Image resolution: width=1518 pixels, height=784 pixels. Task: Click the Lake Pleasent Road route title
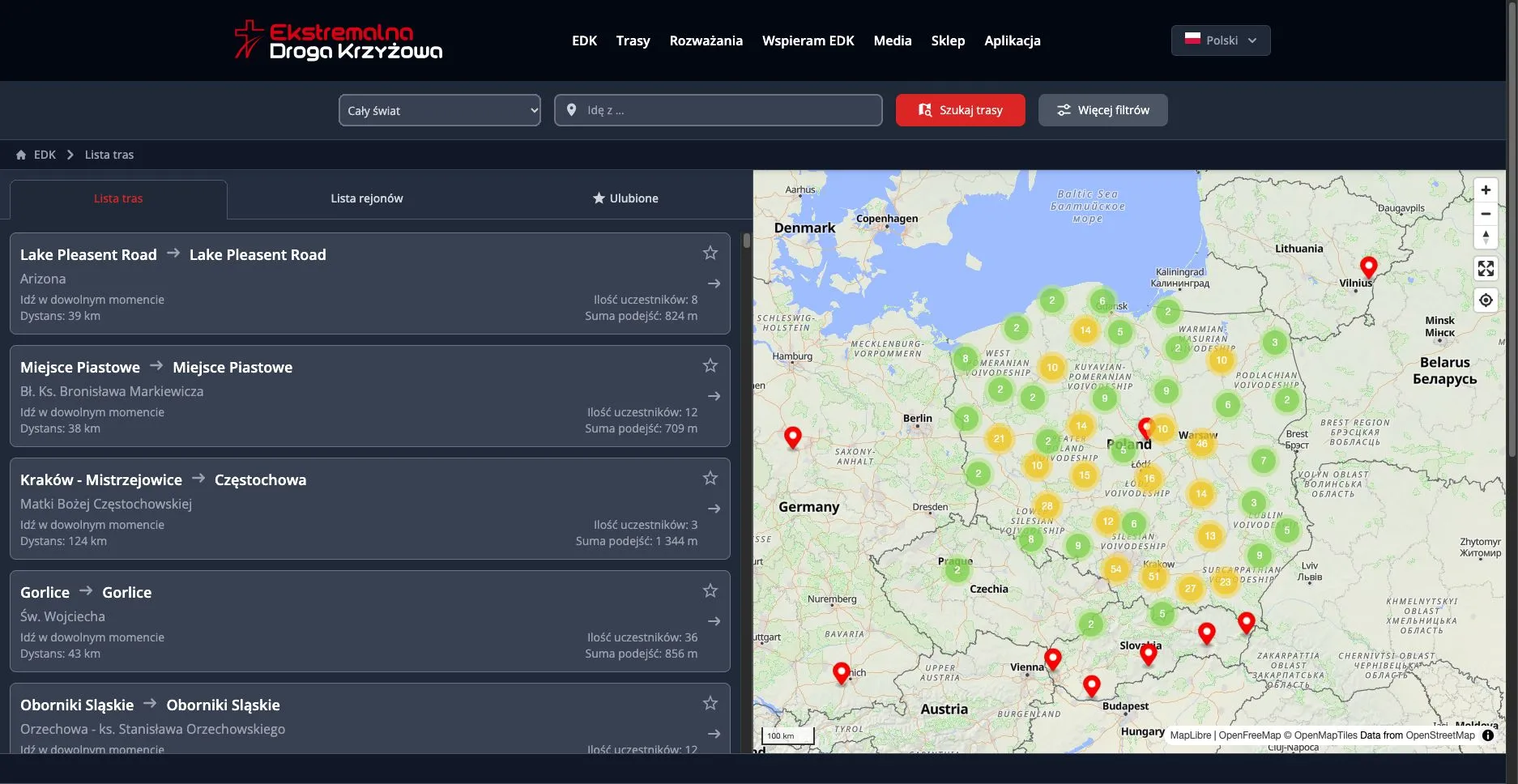point(173,254)
